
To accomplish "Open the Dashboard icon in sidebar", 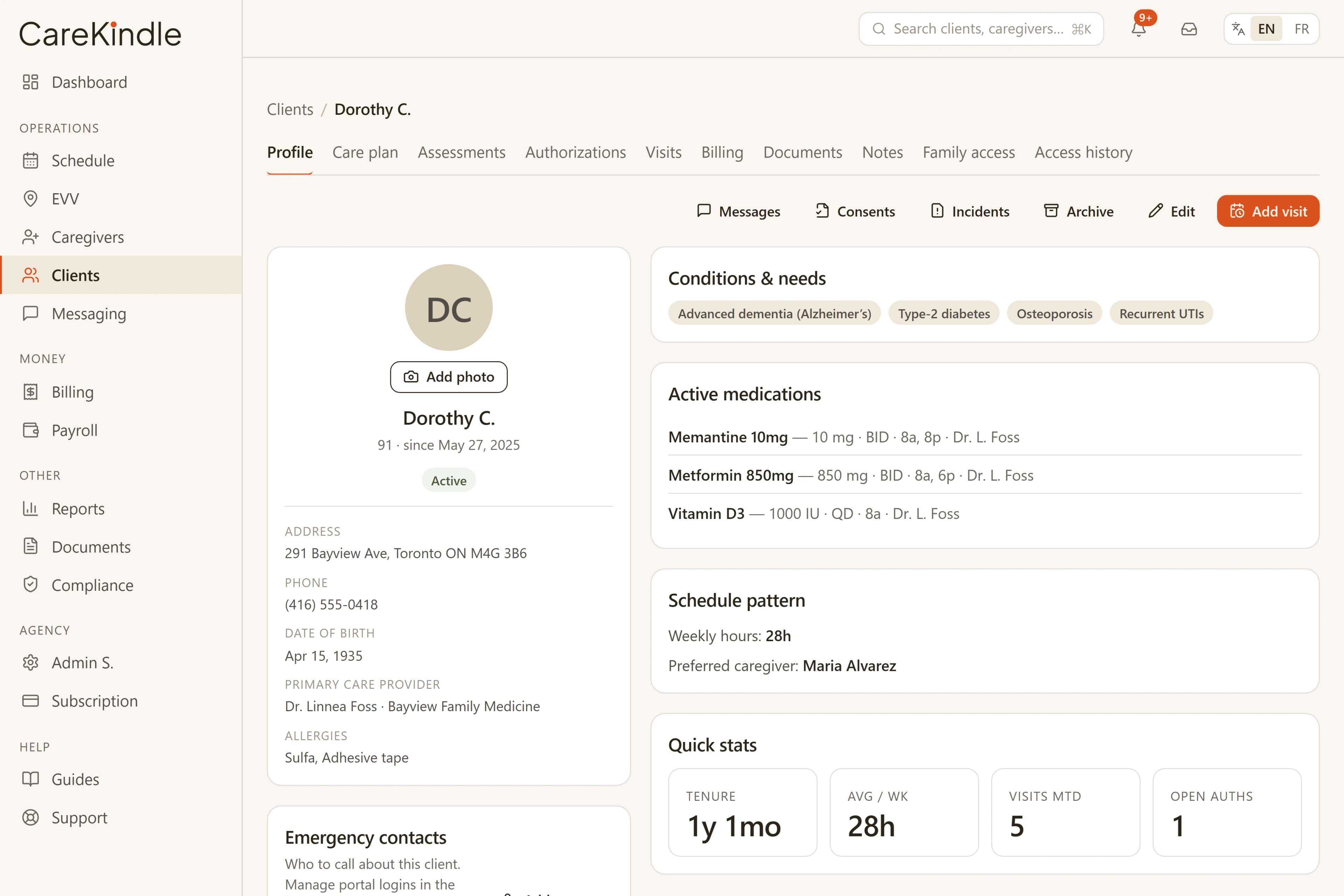I will 30,82.
